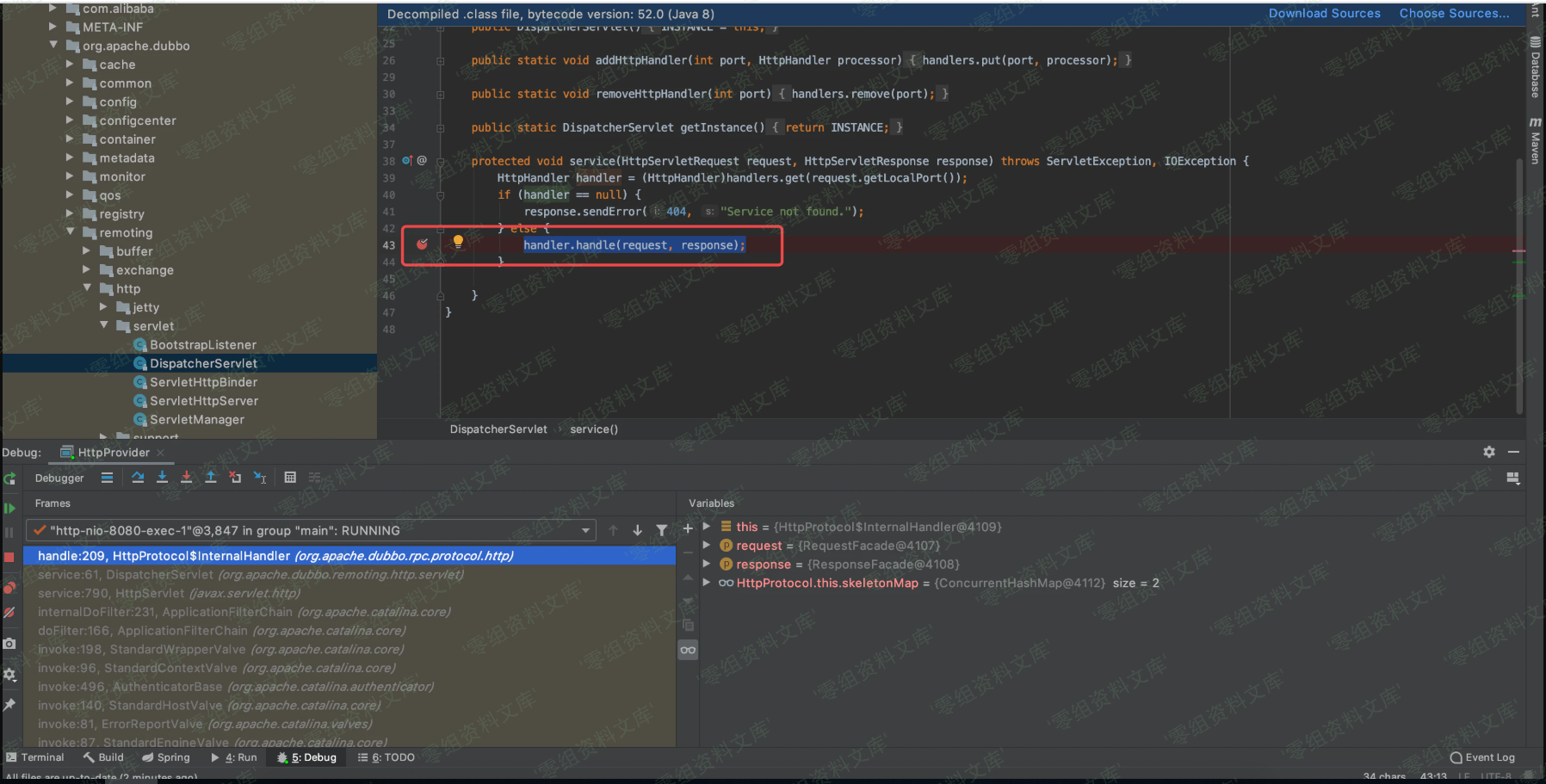Stop the running debug session
The width and height of the screenshot is (1546, 784).
[10, 557]
